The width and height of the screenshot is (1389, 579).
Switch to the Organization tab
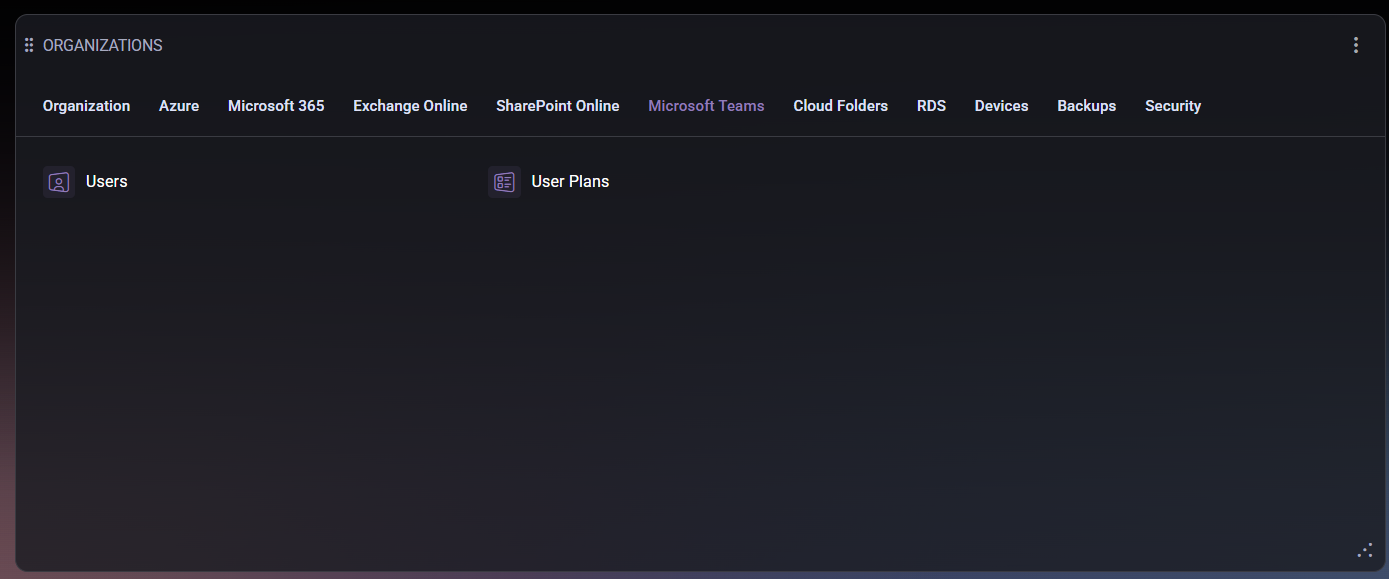[86, 106]
